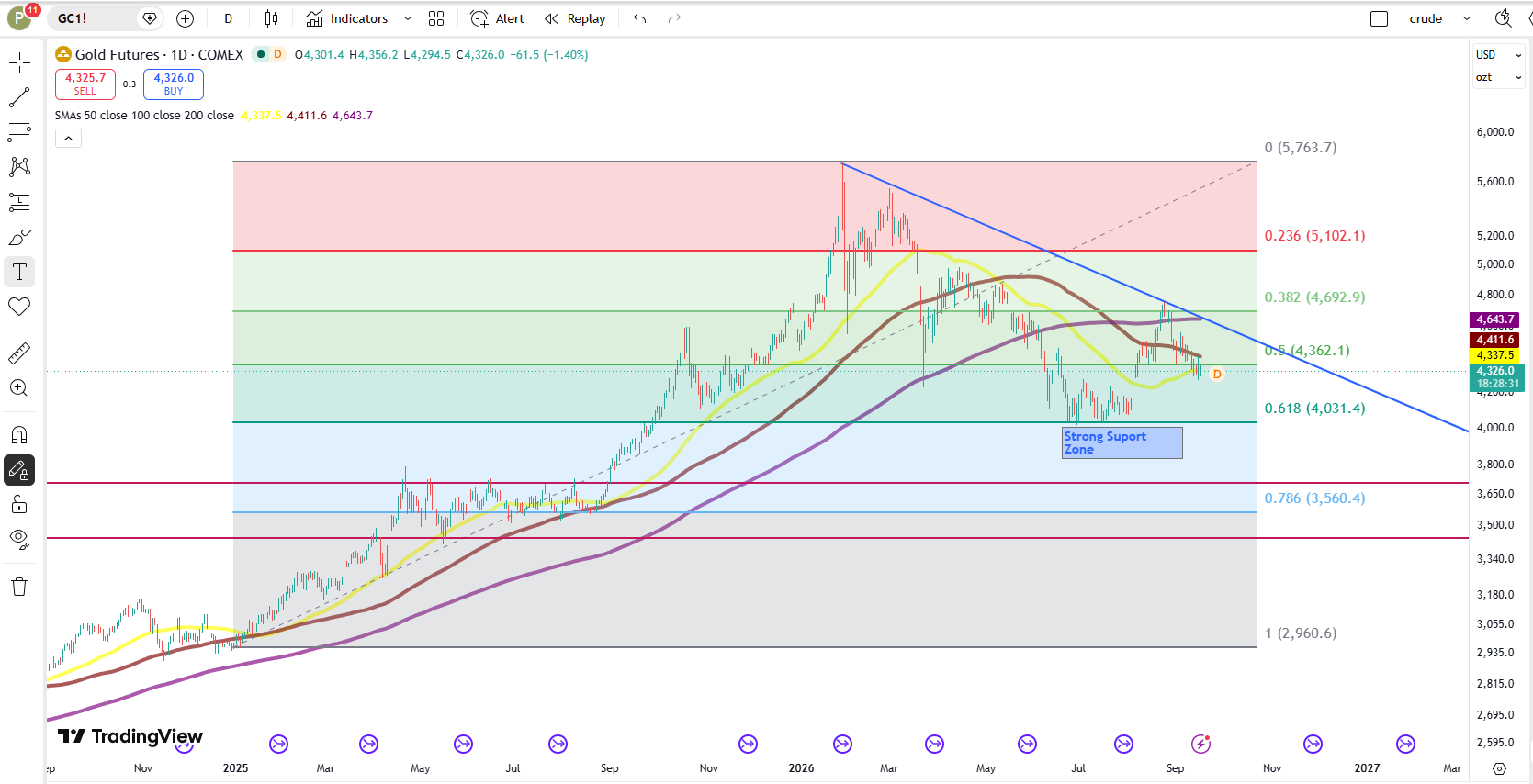Select the trend line drawing tool
The image size is (1533, 784).
(19, 97)
